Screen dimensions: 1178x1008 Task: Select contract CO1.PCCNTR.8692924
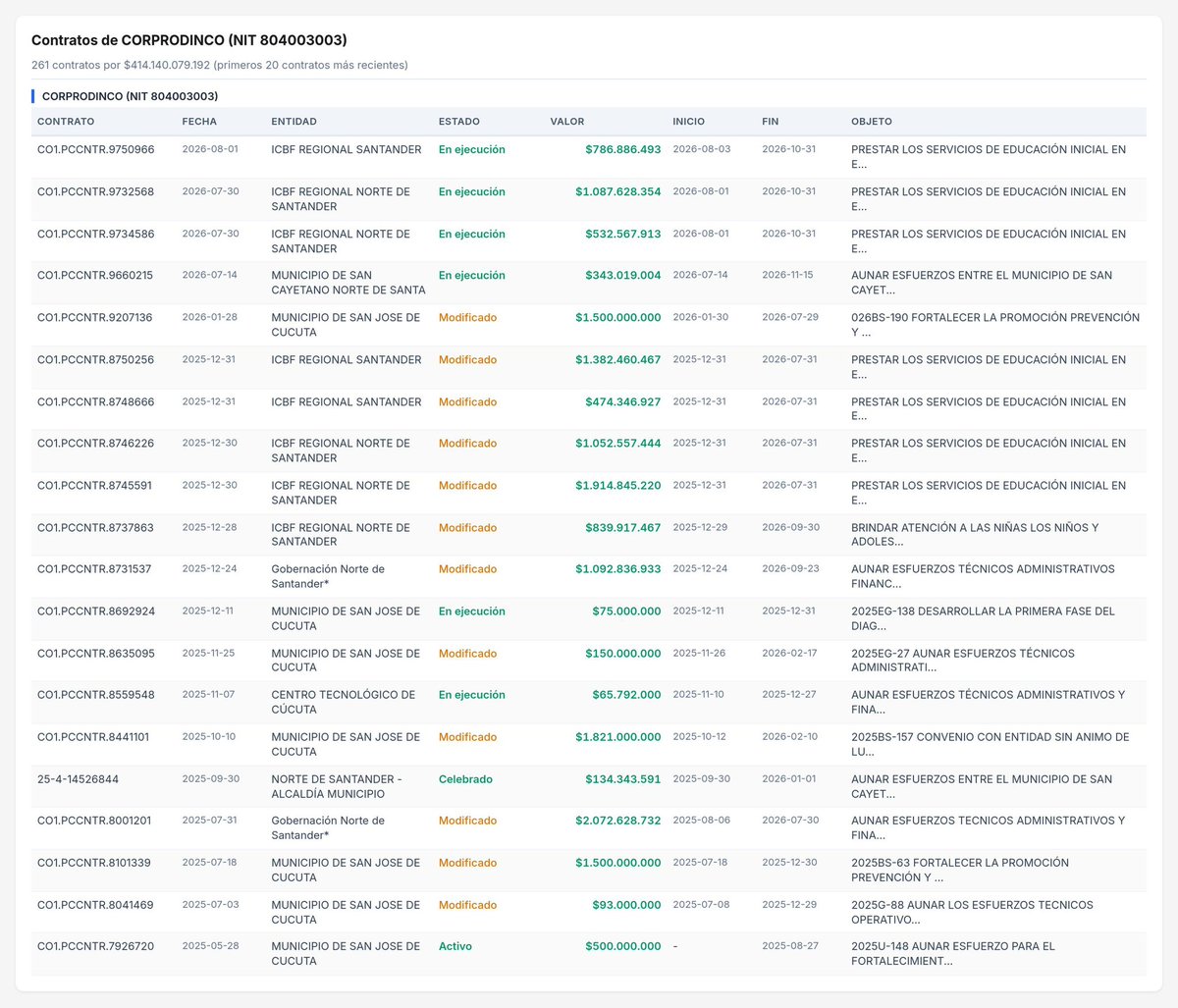(x=96, y=610)
